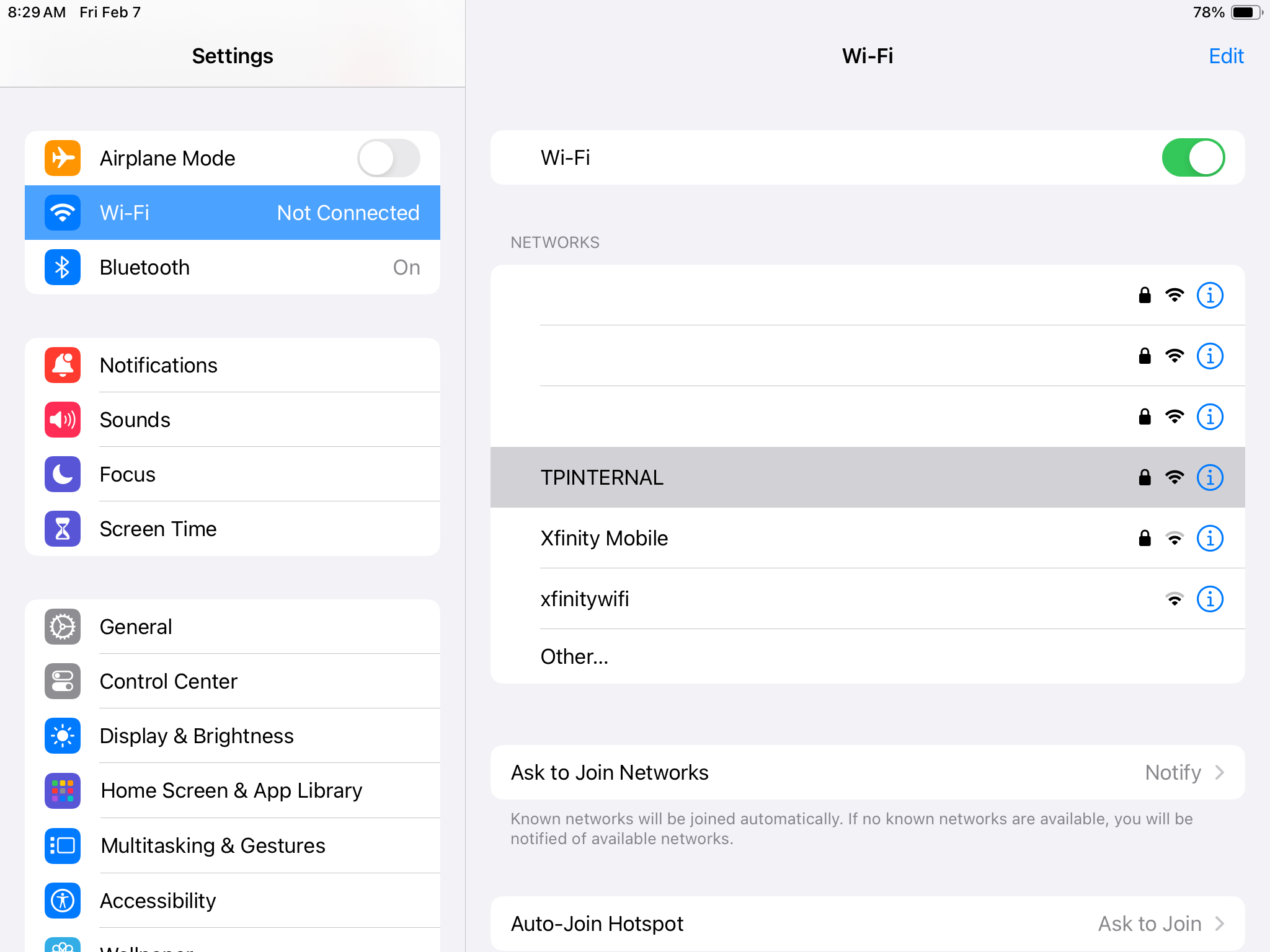Open Auto-Join Hotspot setting chevron

(1219, 923)
